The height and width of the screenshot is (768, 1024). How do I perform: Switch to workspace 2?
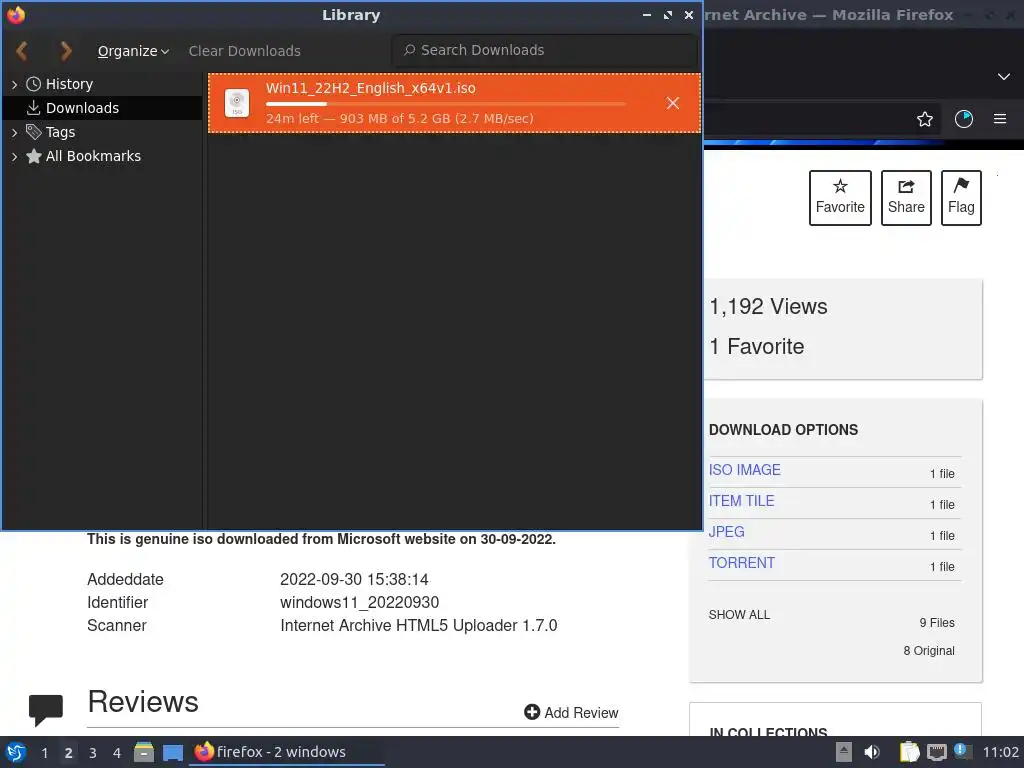coord(69,753)
